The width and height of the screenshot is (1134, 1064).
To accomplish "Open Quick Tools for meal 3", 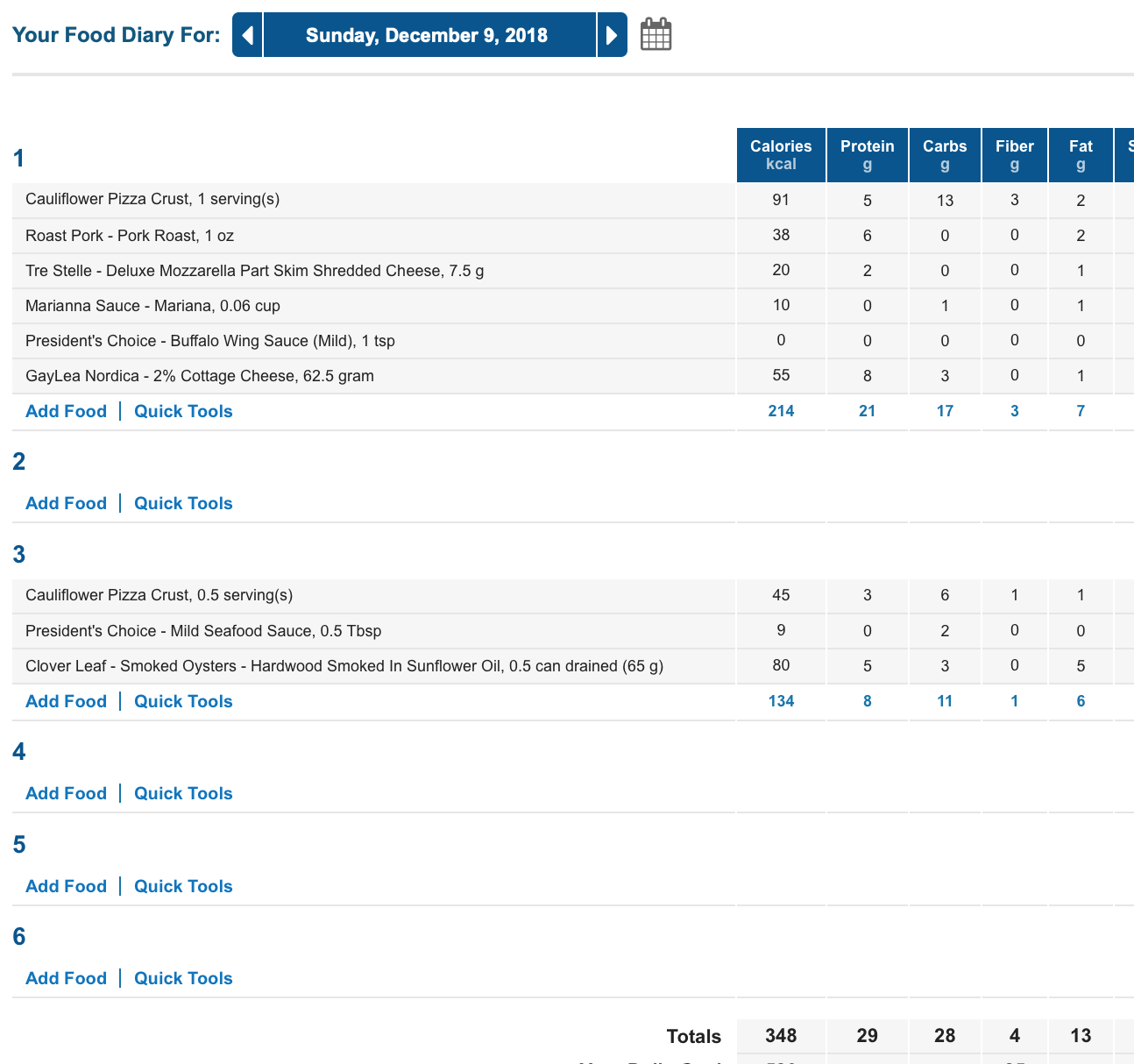I will coord(183,701).
